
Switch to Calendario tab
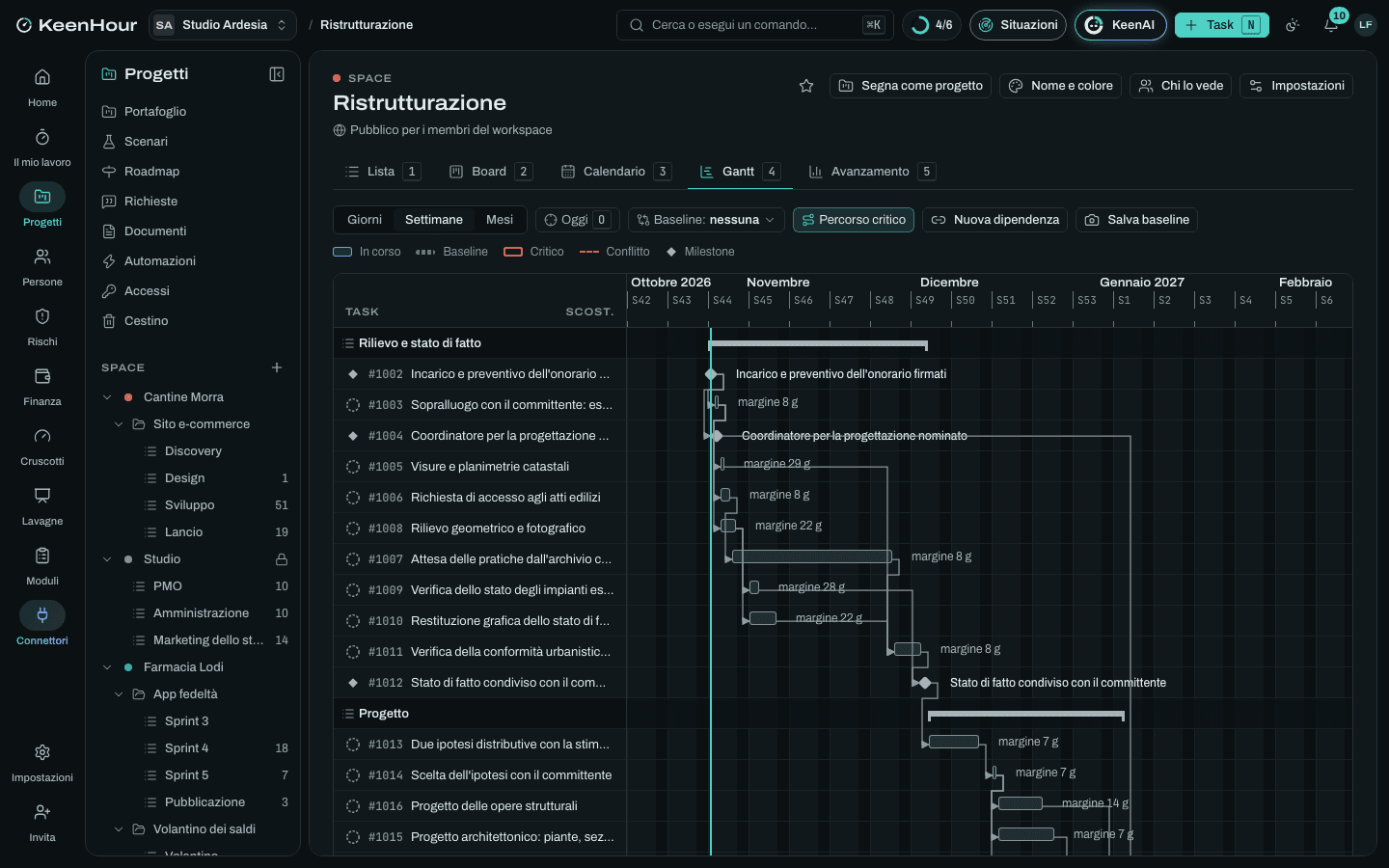(615, 172)
